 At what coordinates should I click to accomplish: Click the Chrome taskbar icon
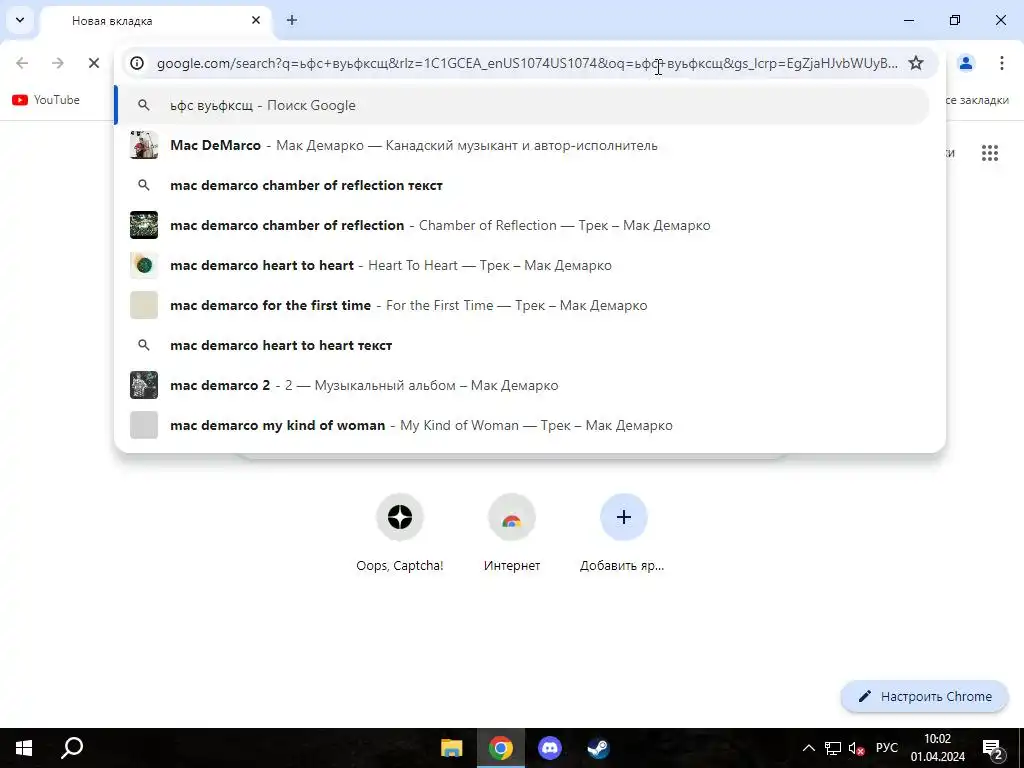500,748
